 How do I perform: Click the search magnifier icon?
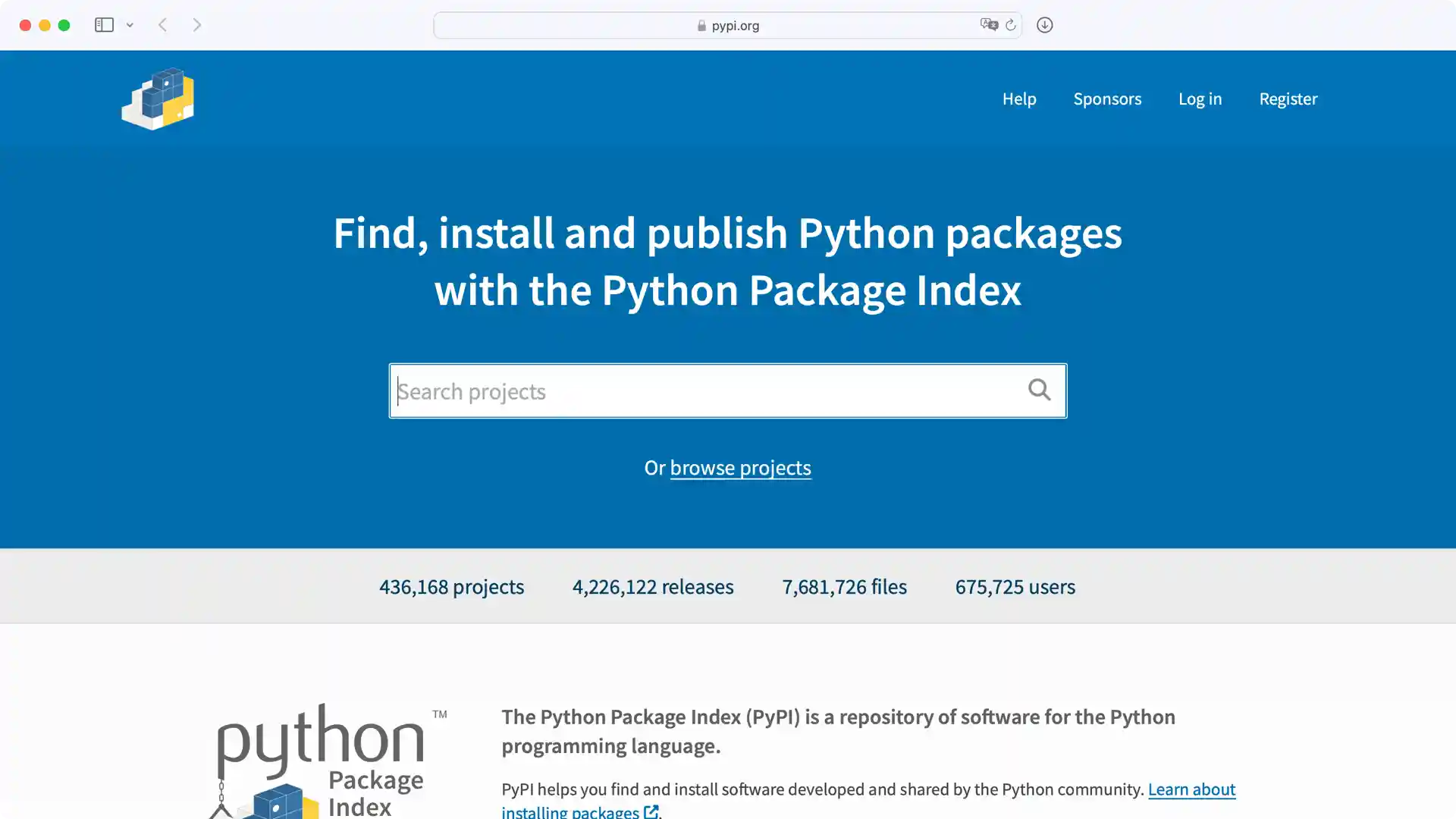click(x=1040, y=390)
